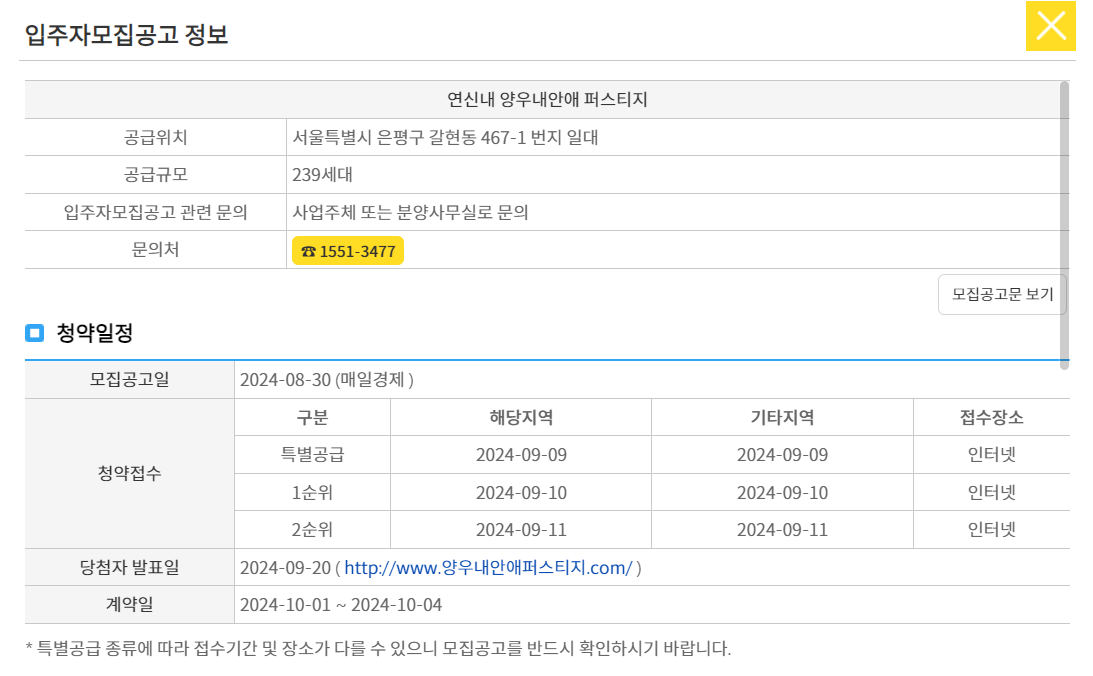Click the telephone icon before 1551-3477
Viewport: 1093px width, 676px height.
[x=310, y=250]
